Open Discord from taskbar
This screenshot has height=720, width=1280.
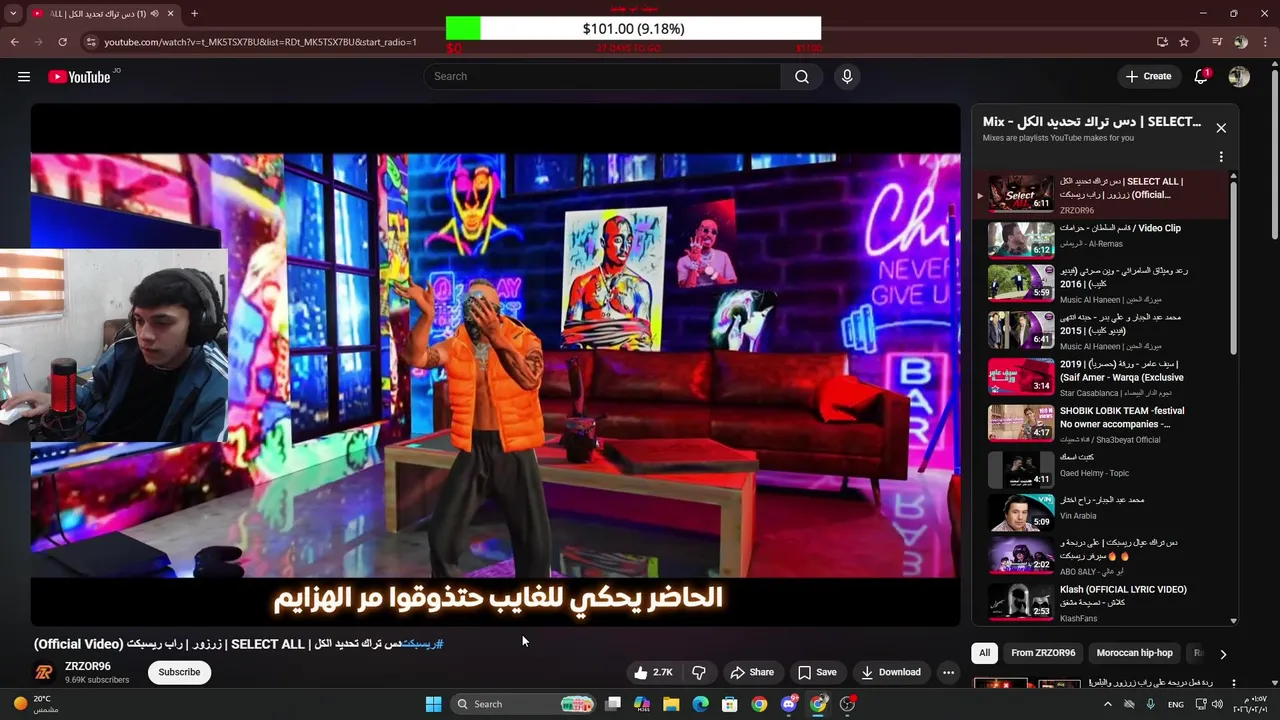click(x=789, y=704)
